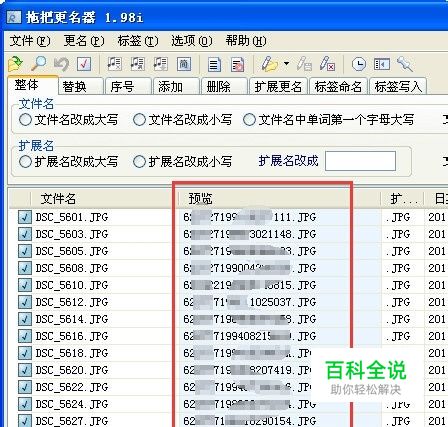Screen dimensions: 448x427
Task: Uncheck the DSC_5603.JPG checkbox
Action: [25, 234]
